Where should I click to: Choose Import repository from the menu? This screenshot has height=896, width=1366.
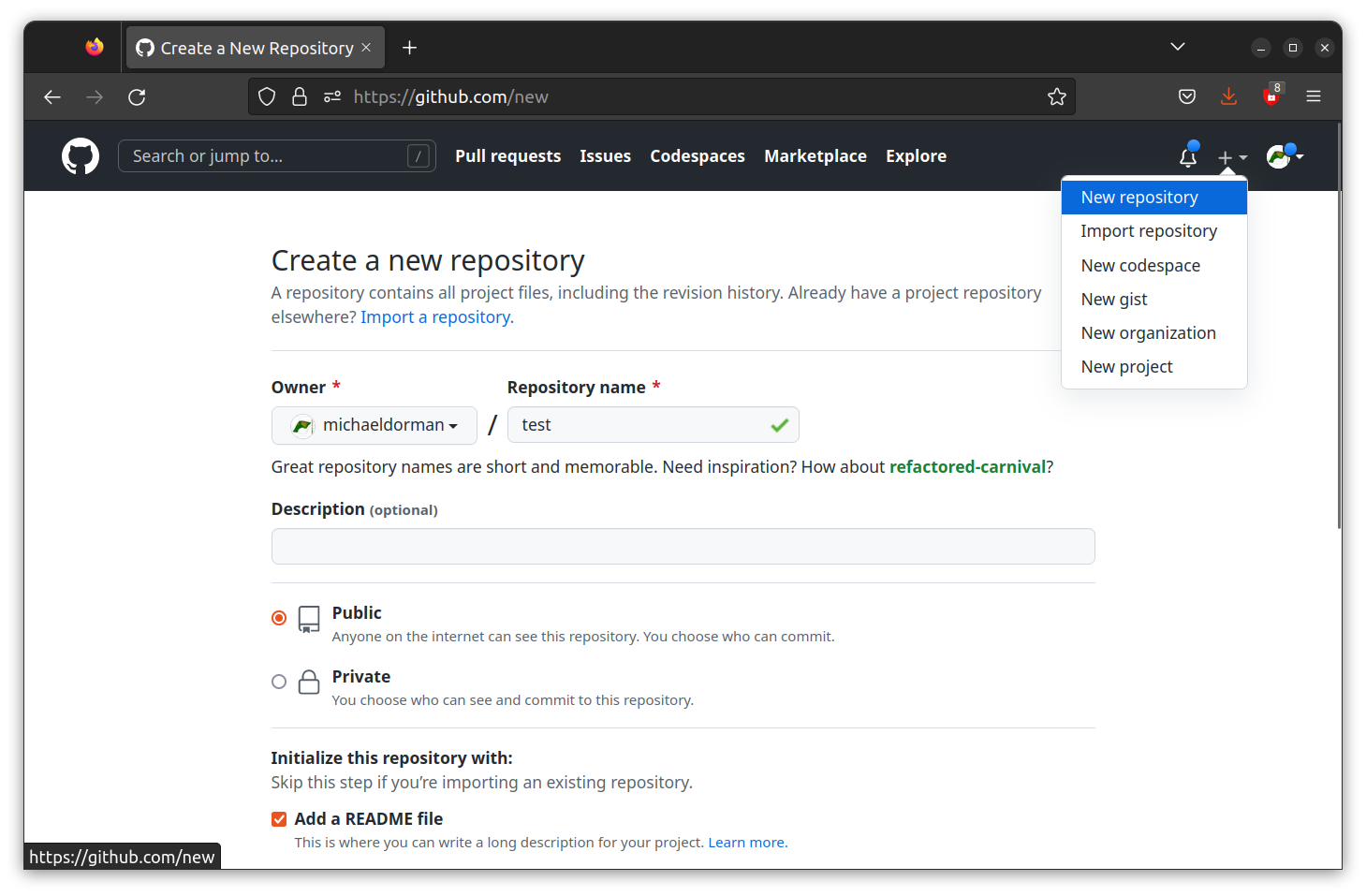click(1149, 230)
